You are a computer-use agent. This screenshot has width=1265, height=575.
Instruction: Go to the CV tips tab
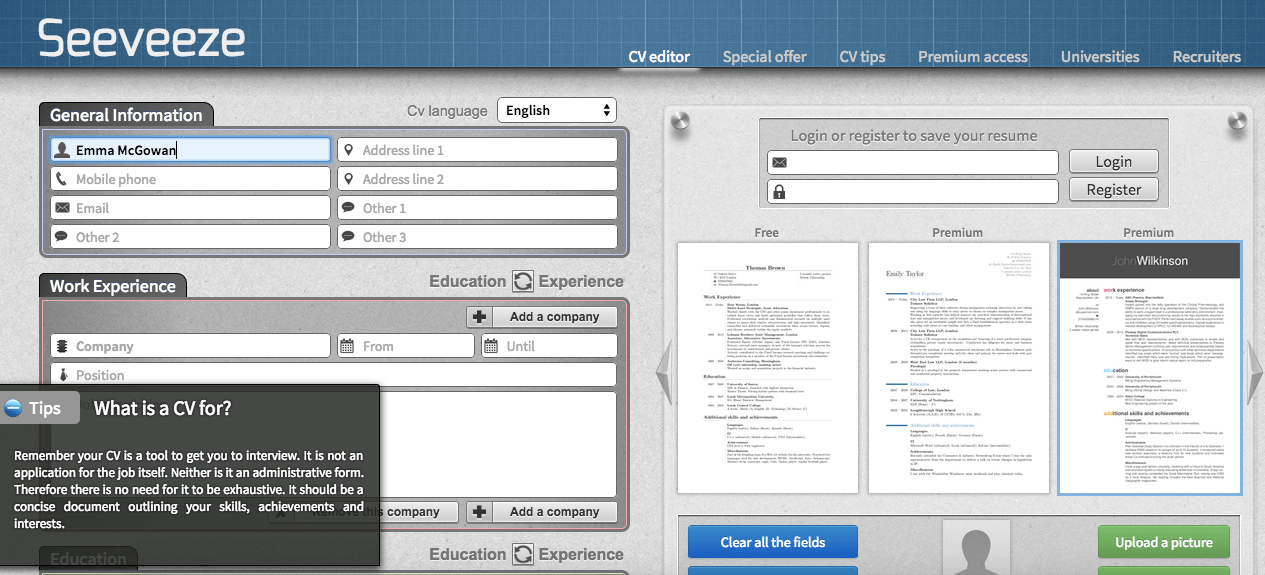pos(862,56)
